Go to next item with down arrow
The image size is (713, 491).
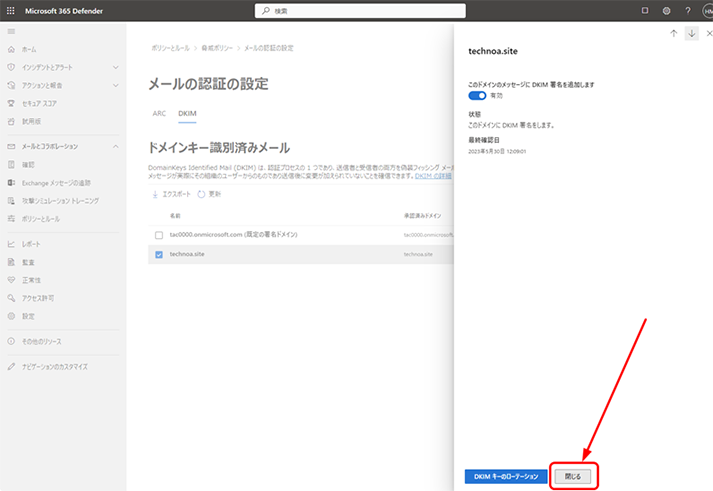(x=692, y=33)
